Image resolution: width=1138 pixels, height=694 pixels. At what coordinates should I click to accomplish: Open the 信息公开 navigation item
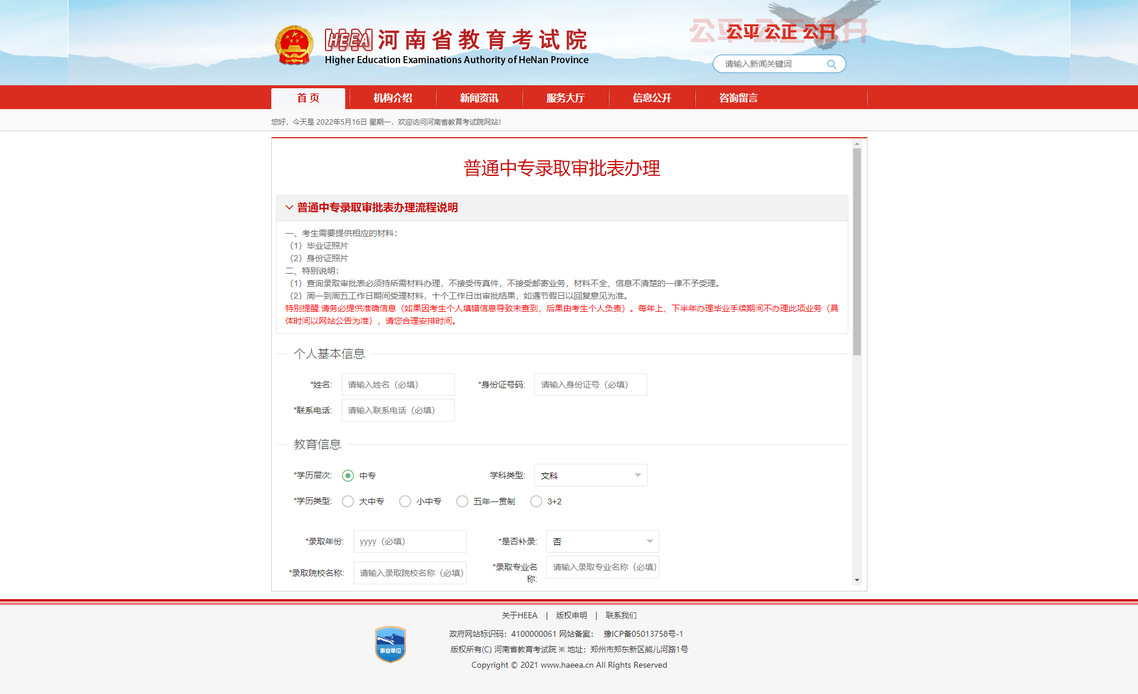(x=651, y=98)
